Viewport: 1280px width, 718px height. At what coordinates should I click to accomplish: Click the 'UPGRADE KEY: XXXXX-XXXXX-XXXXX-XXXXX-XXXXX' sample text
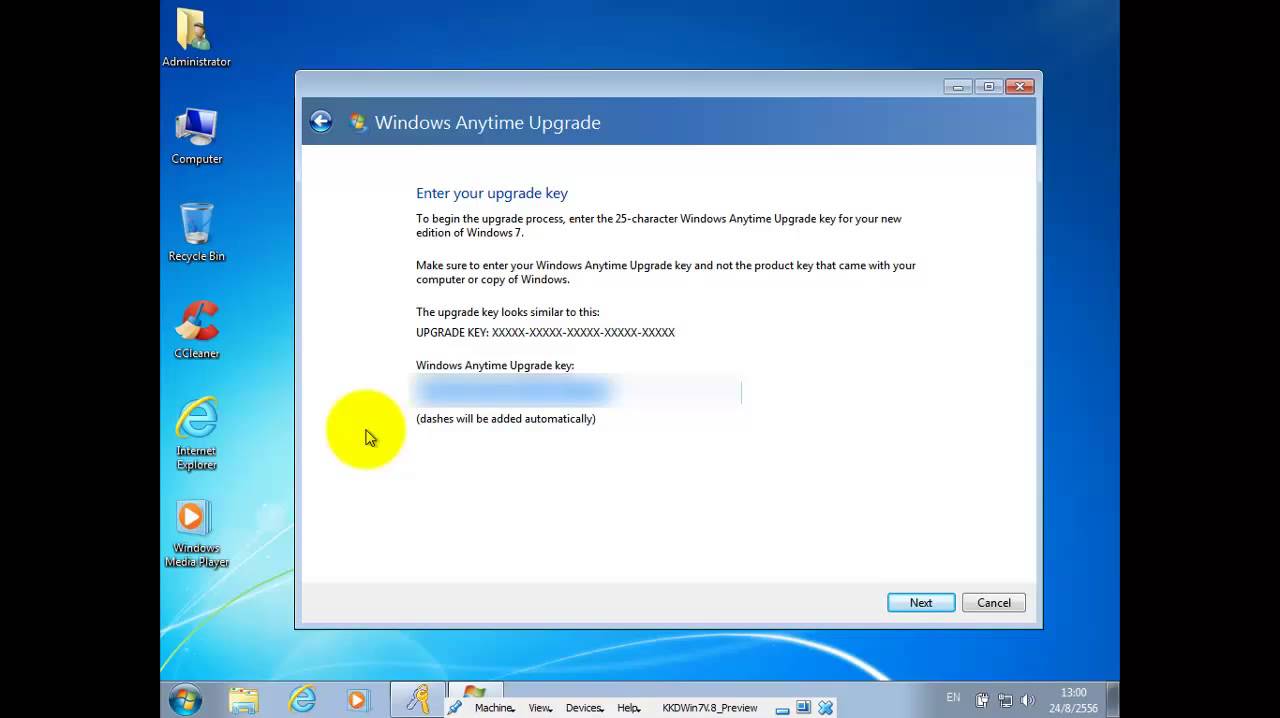545,332
